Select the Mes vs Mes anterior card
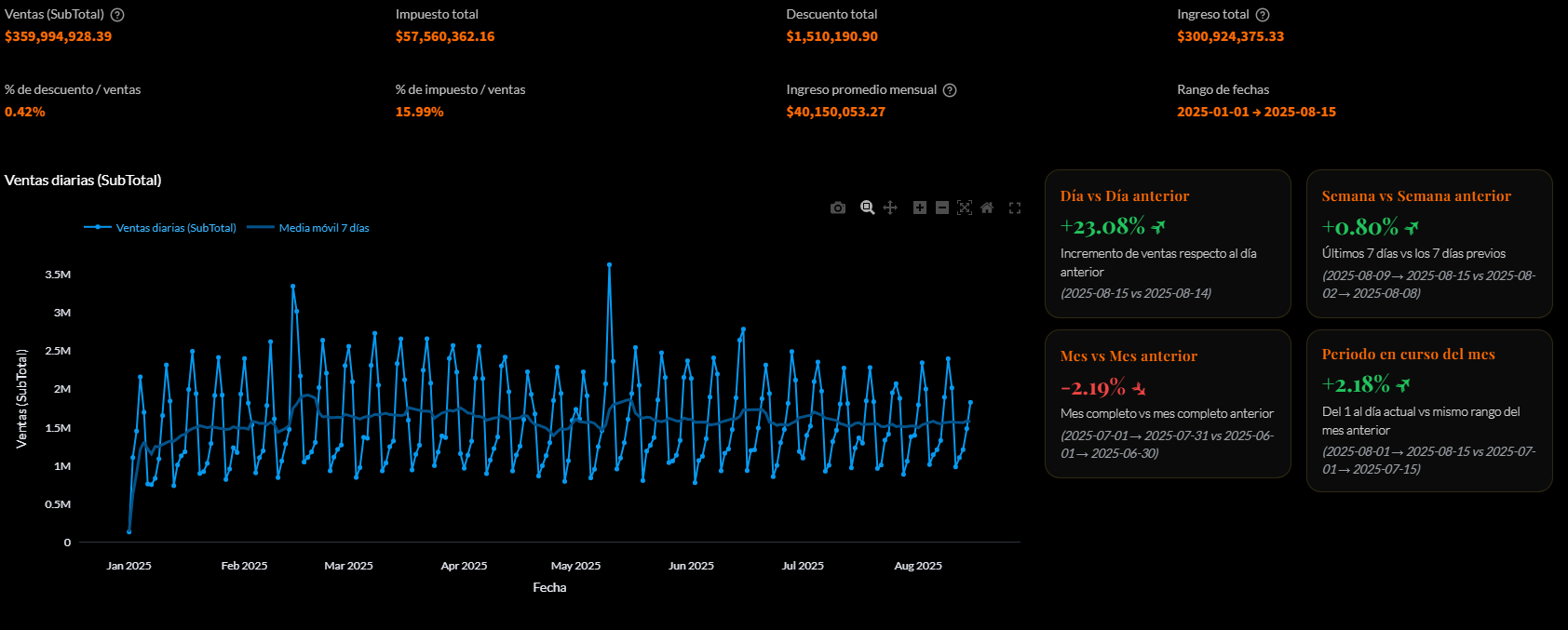 click(1168, 404)
